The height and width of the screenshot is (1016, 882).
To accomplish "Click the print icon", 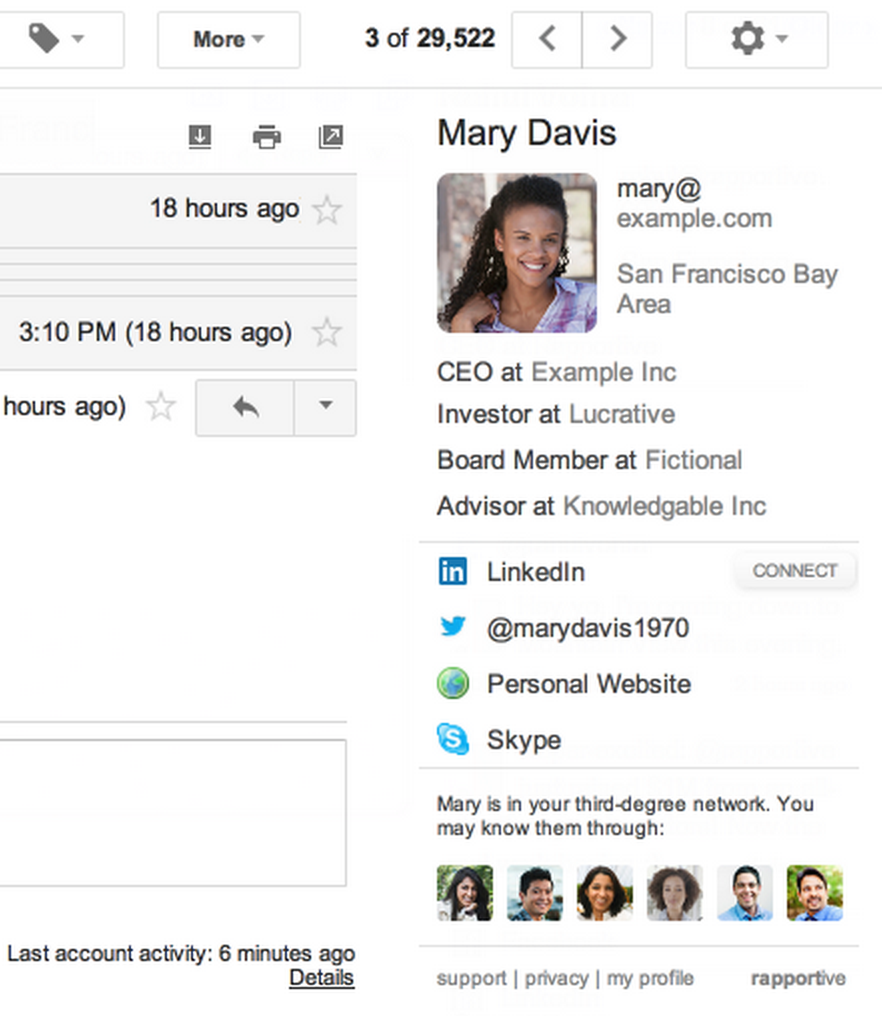I will pyautogui.click(x=266, y=137).
